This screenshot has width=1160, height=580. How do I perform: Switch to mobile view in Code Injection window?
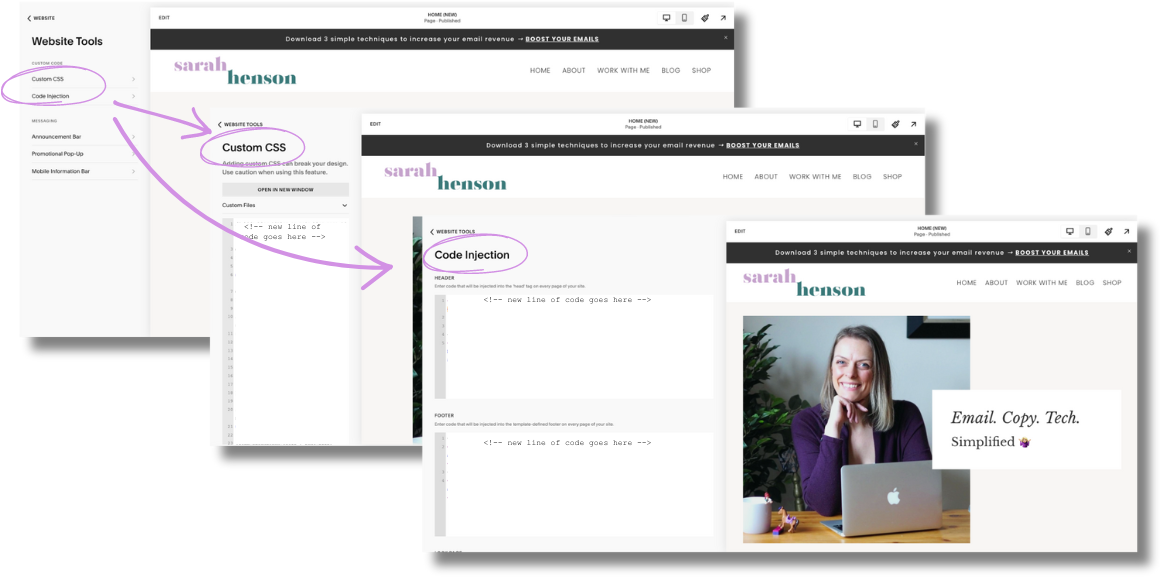[x=1088, y=231]
